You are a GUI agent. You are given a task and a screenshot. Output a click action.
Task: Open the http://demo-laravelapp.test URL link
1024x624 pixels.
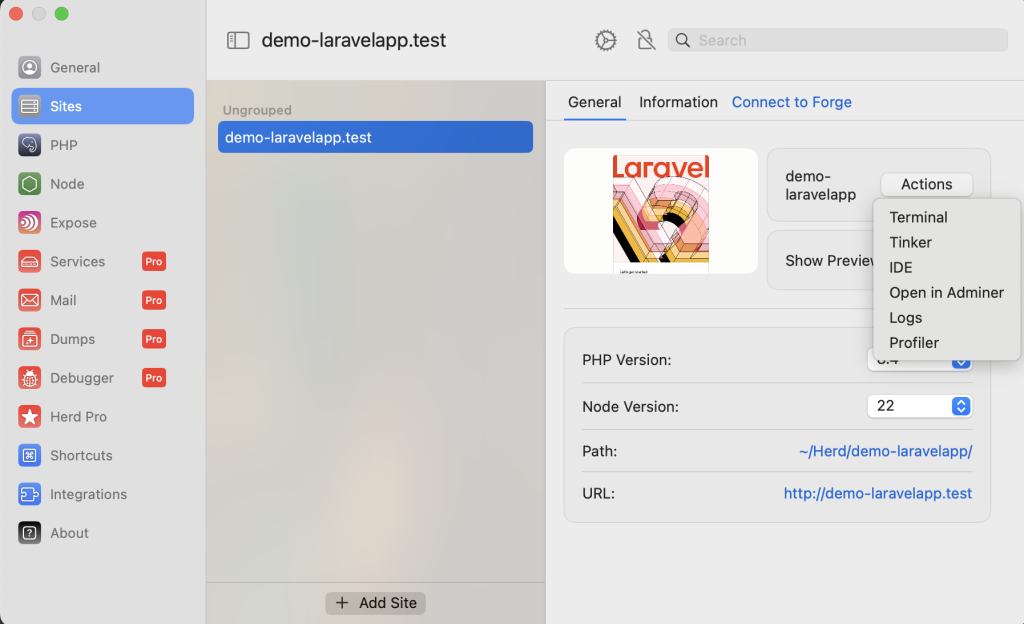pyautogui.click(x=877, y=493)
